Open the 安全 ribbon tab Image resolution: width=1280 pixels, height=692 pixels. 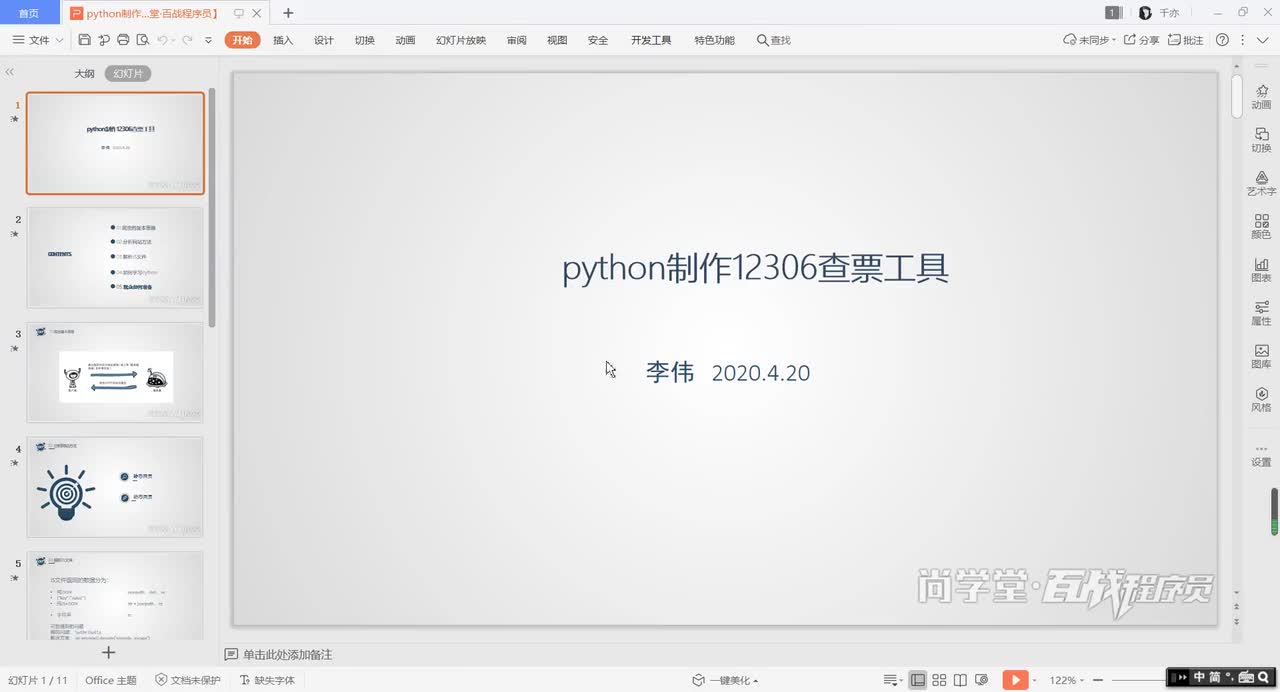click(x=598, y=40)
